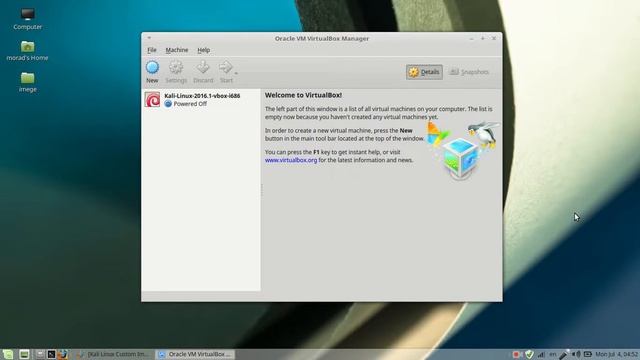The height and width of the screenshot is (360, 640).
Task: Open the imege folder on desktop
Action: click(27, 82)
